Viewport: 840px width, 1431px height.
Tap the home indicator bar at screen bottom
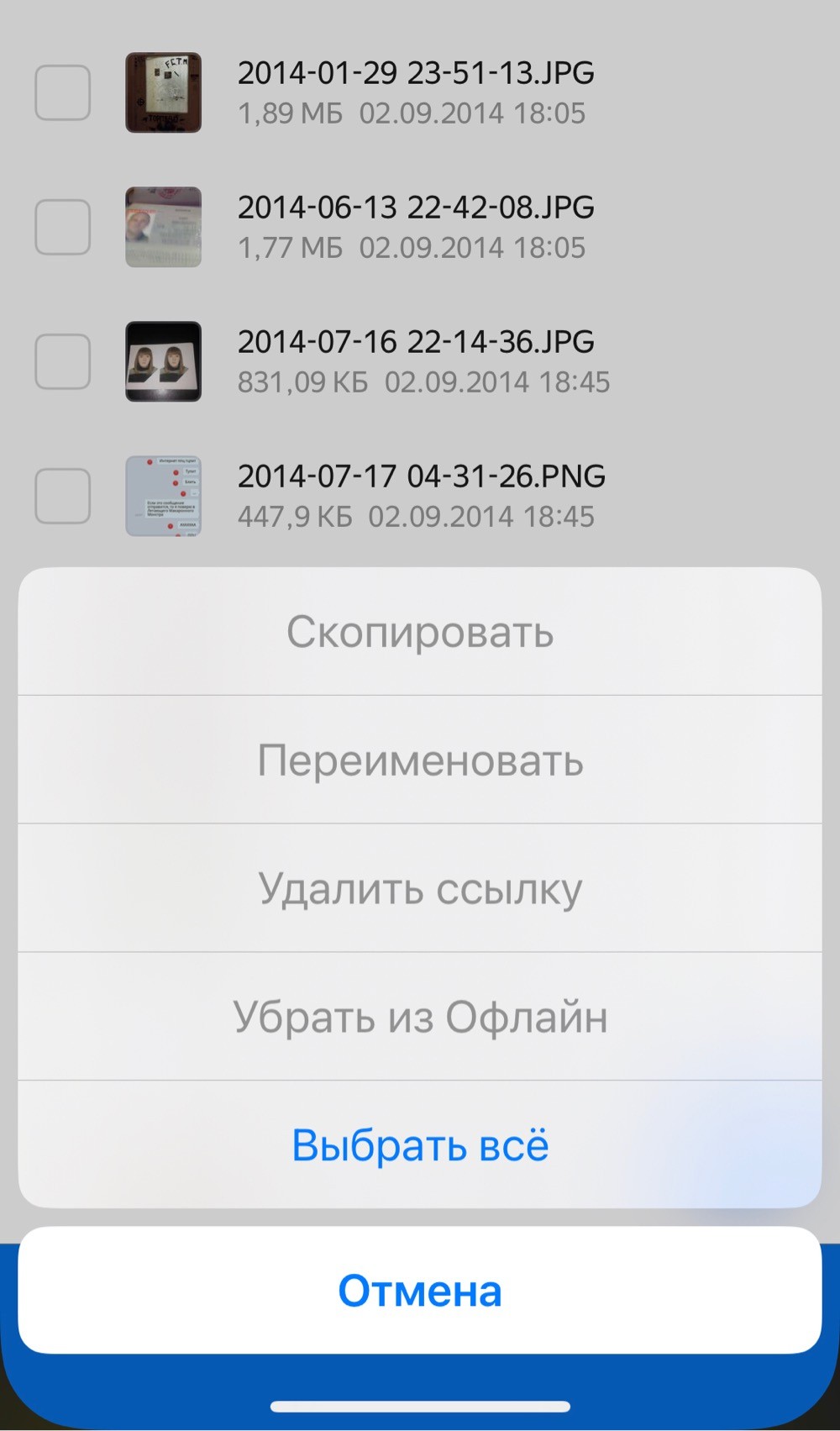point(420,1407)
